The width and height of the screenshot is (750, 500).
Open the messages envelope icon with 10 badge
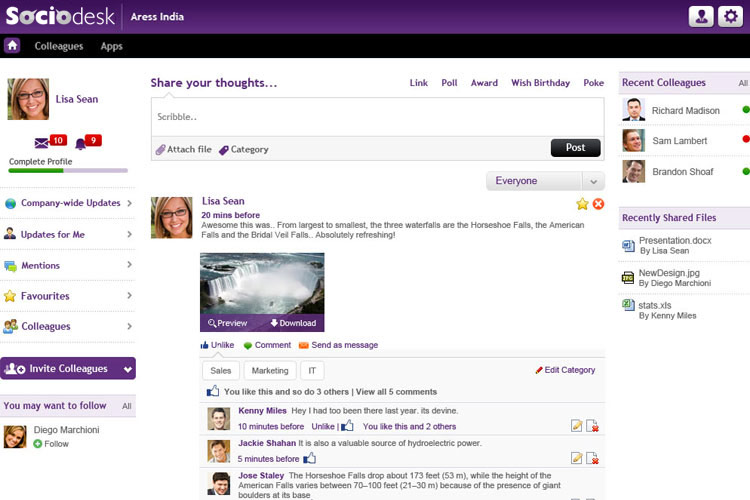click(42, 143)
